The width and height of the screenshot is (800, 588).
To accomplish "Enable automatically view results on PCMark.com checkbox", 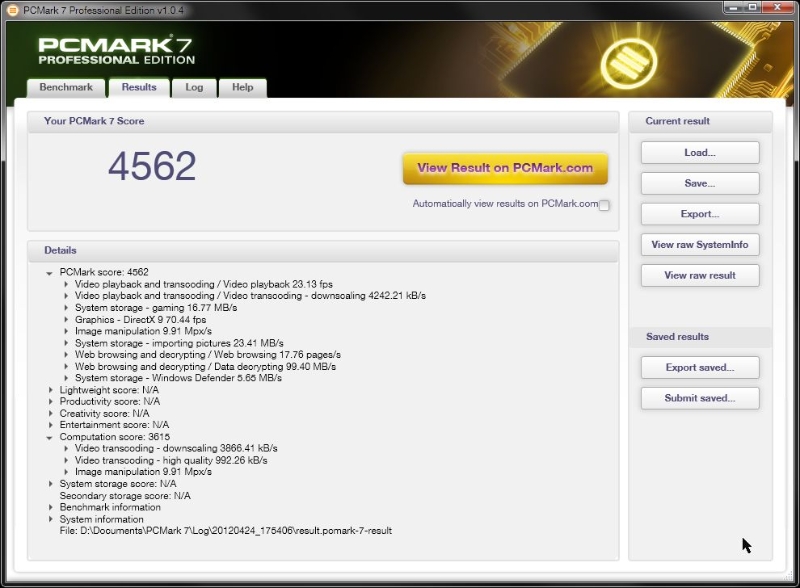I will 604,205.
